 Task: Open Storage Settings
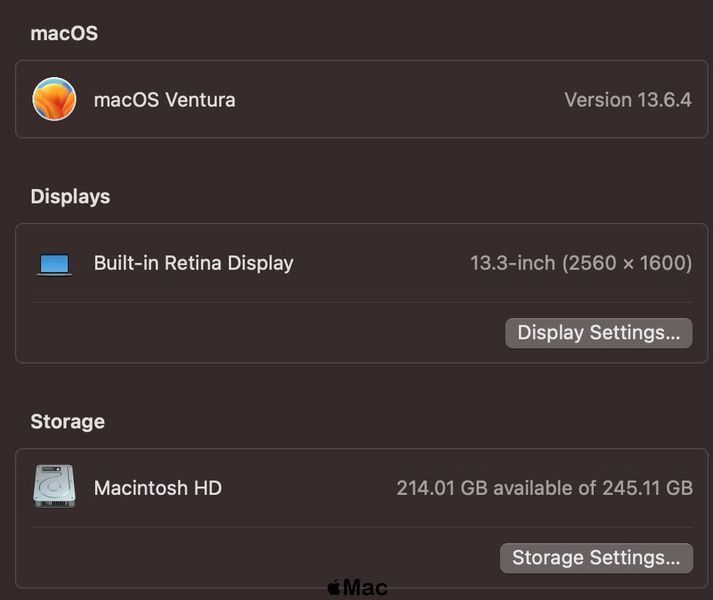[x=597, y=558]
